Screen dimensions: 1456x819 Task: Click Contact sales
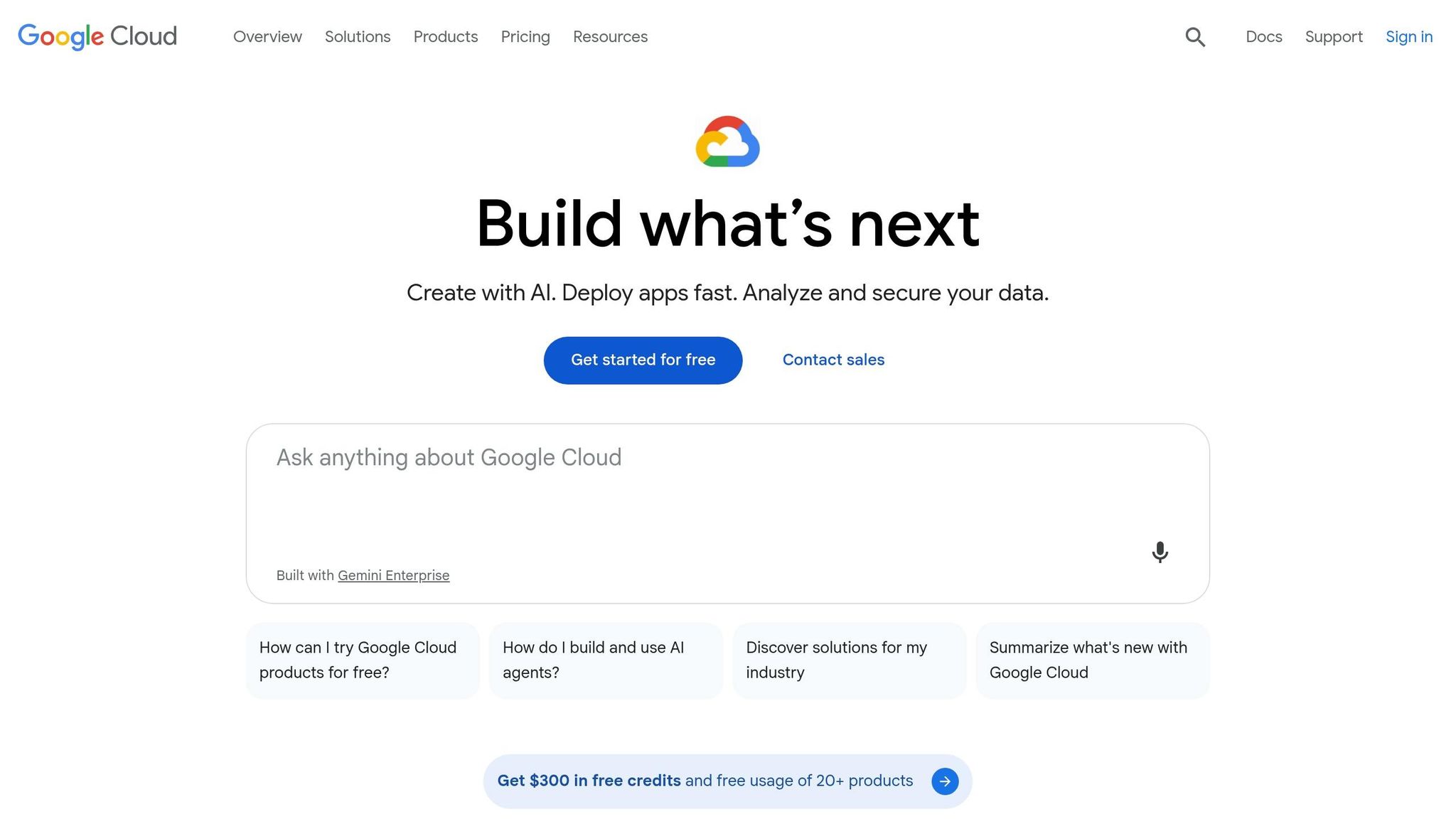833,360
